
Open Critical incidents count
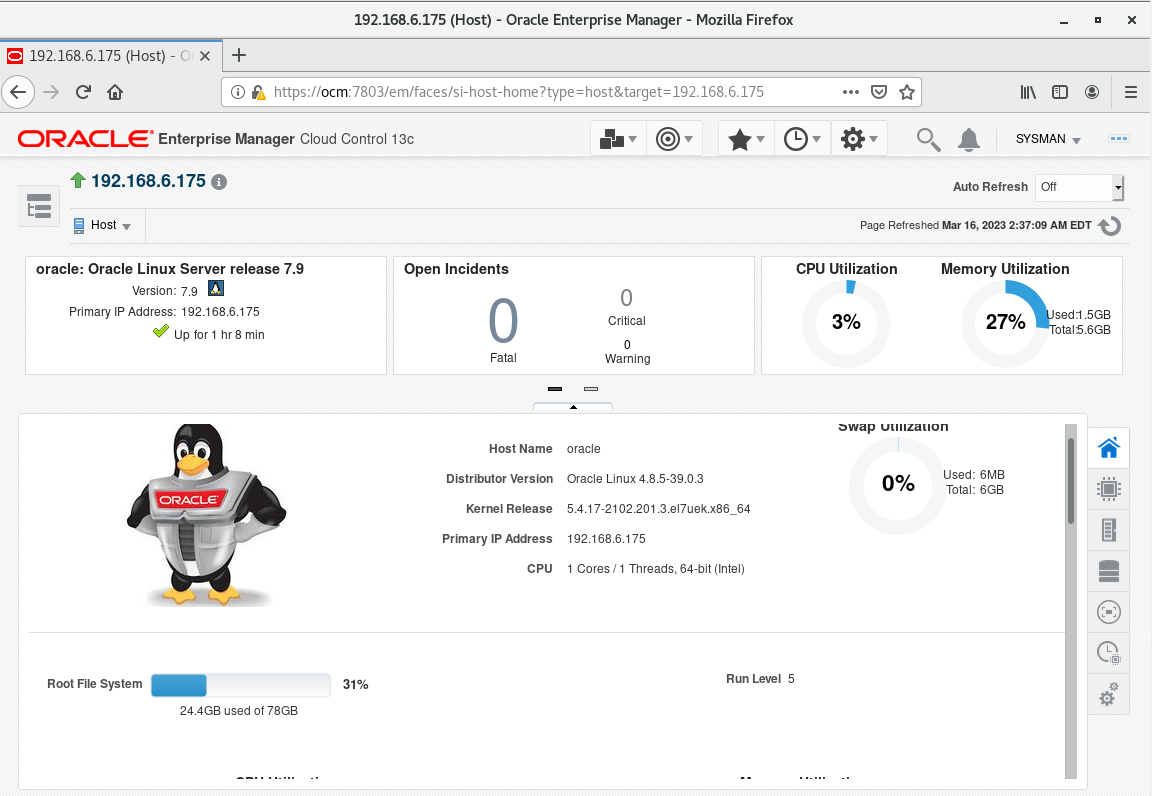point(626,298)
